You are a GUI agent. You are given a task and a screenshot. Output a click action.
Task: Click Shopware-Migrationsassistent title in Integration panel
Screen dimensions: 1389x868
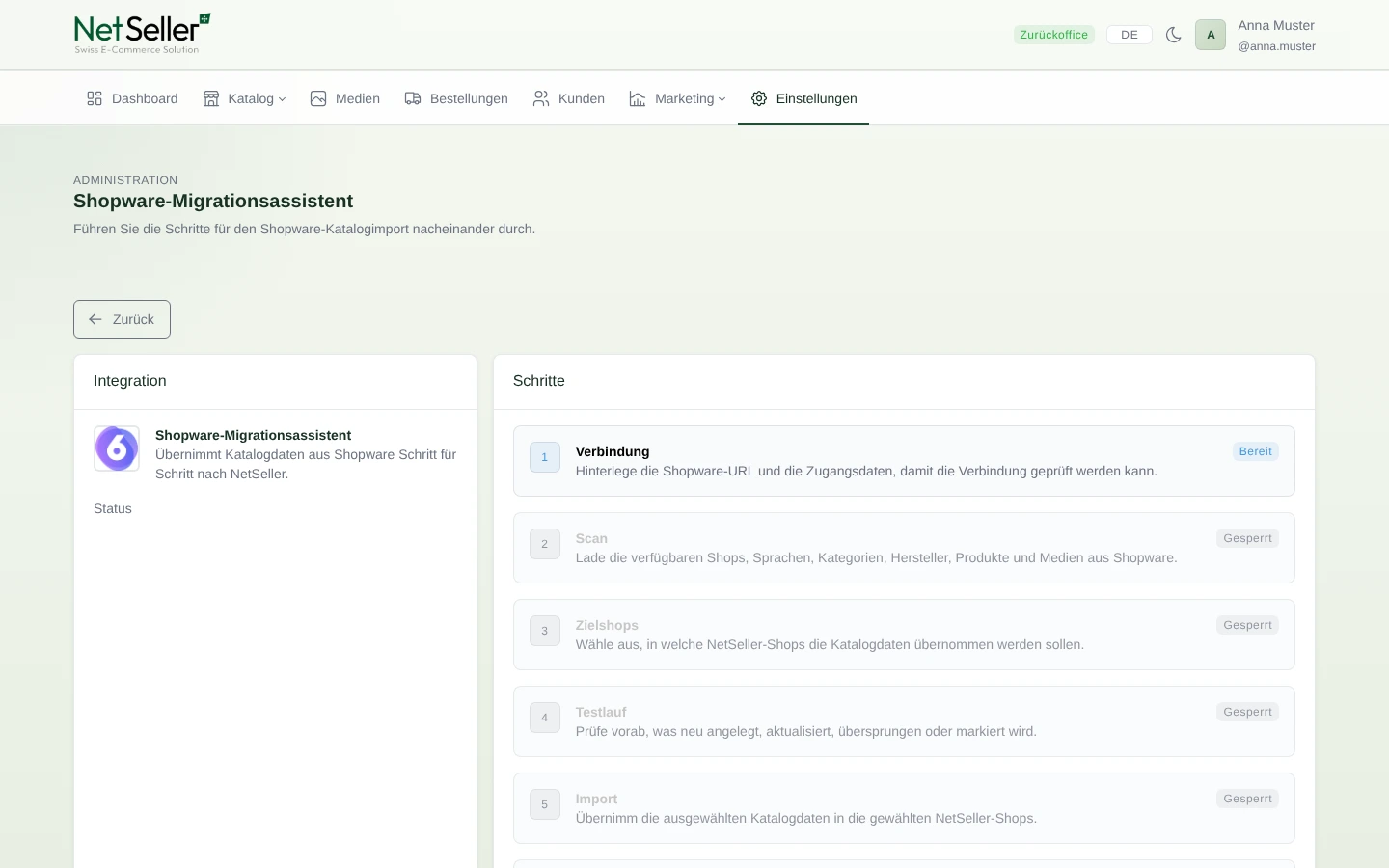pyautogui.click(x=253, y=435)
